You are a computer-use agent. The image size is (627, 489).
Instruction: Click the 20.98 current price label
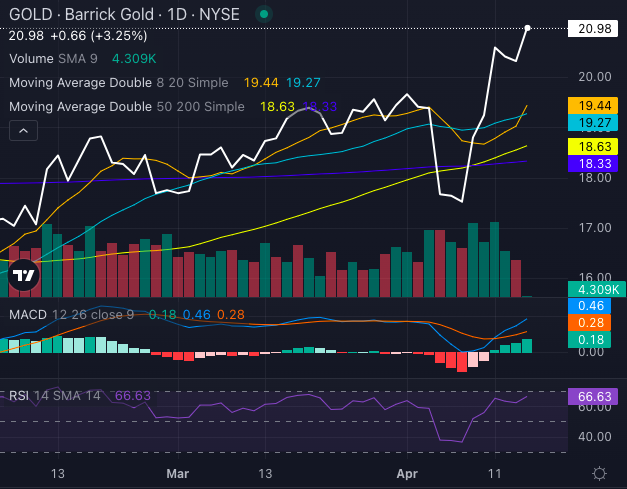click(594, 29)
